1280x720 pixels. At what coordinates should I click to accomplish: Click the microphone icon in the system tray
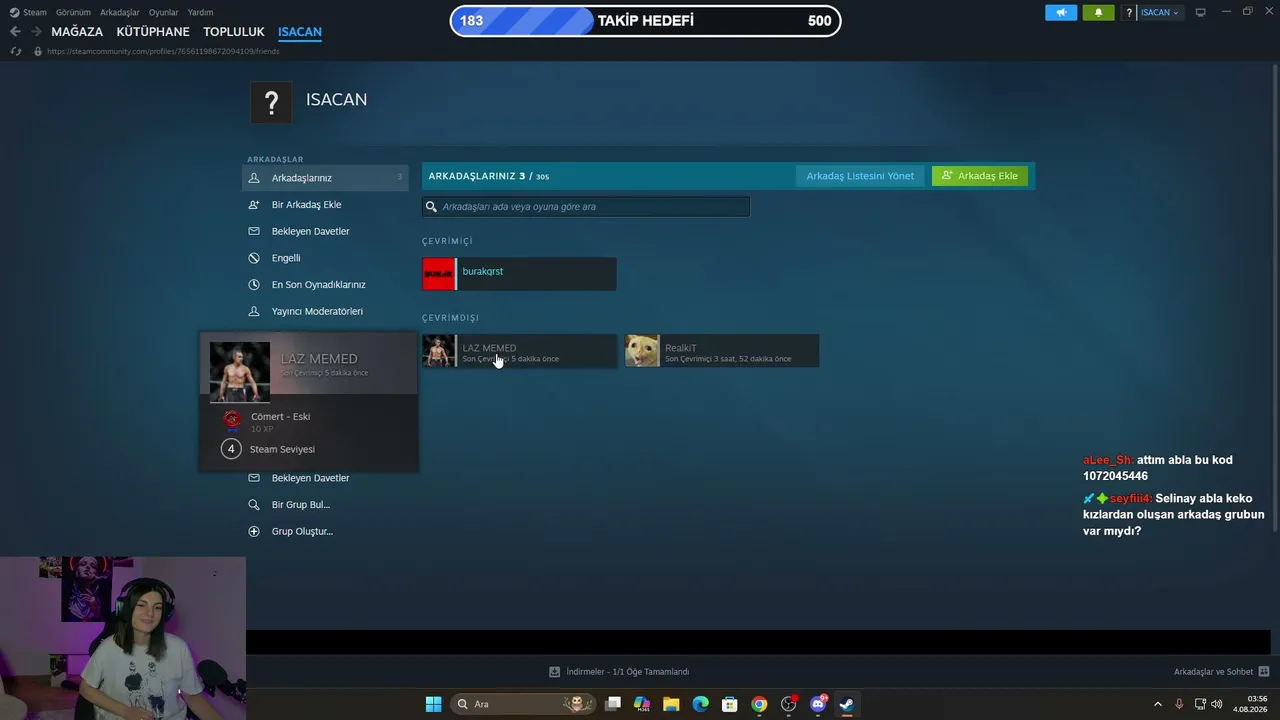point(1180,704)
